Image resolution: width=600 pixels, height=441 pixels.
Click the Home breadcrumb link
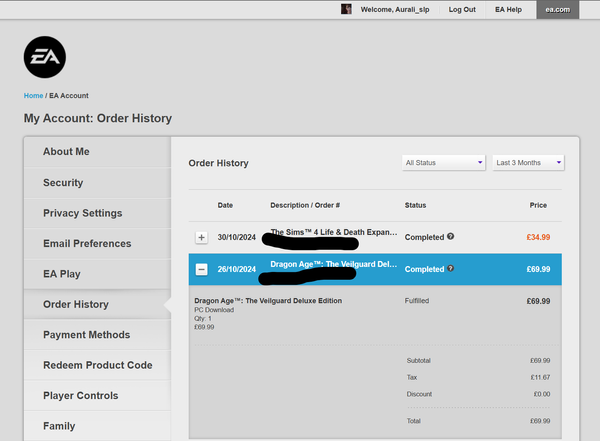click(x=33, y=96)
